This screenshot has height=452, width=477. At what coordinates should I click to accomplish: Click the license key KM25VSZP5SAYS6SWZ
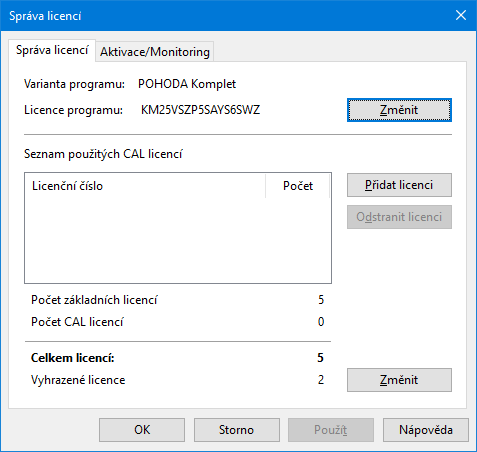click(200, 110)
